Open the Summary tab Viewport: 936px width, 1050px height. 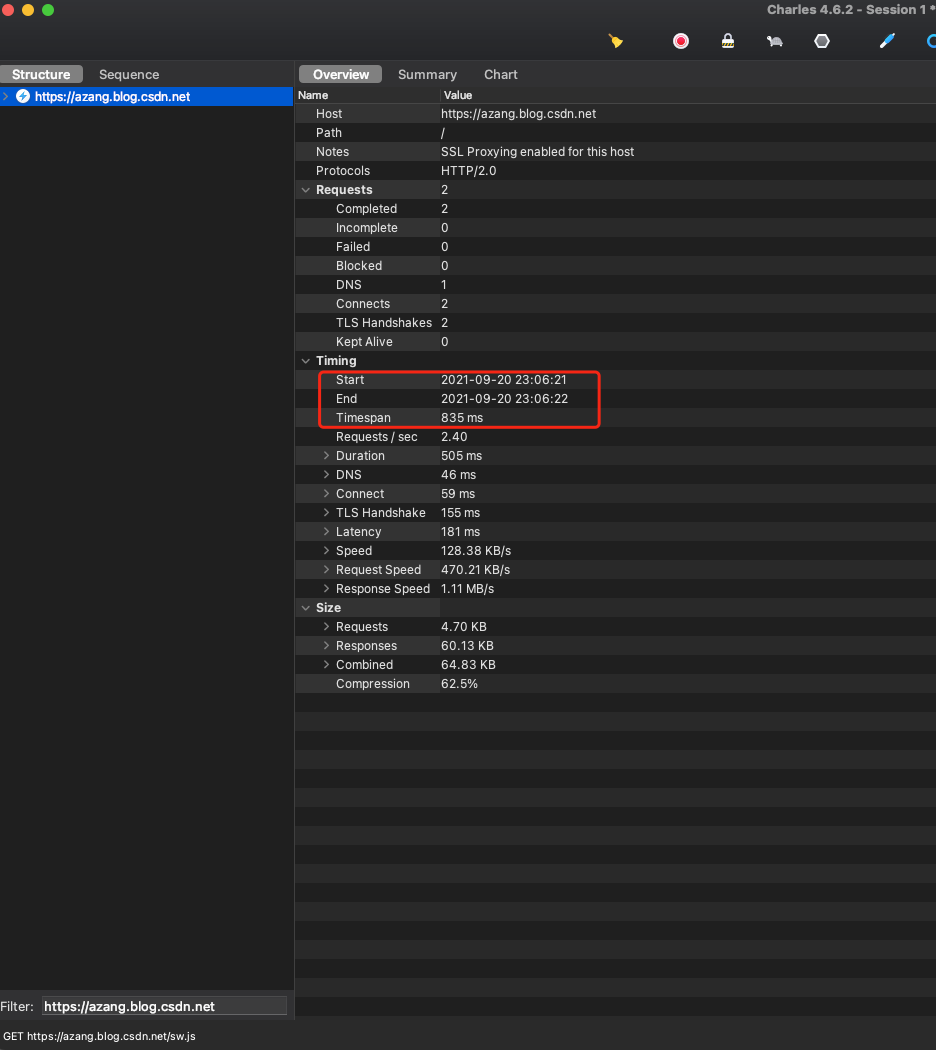pyautogui.click(x=427, y=74)
